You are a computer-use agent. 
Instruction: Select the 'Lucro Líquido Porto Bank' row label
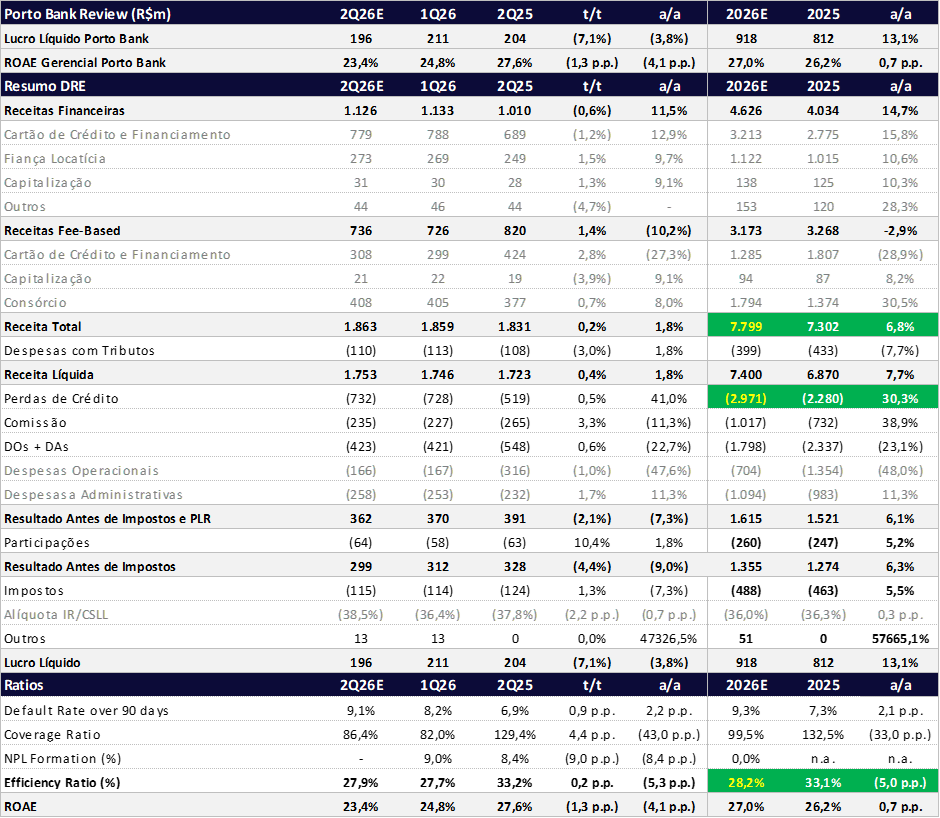click(76, 38)
